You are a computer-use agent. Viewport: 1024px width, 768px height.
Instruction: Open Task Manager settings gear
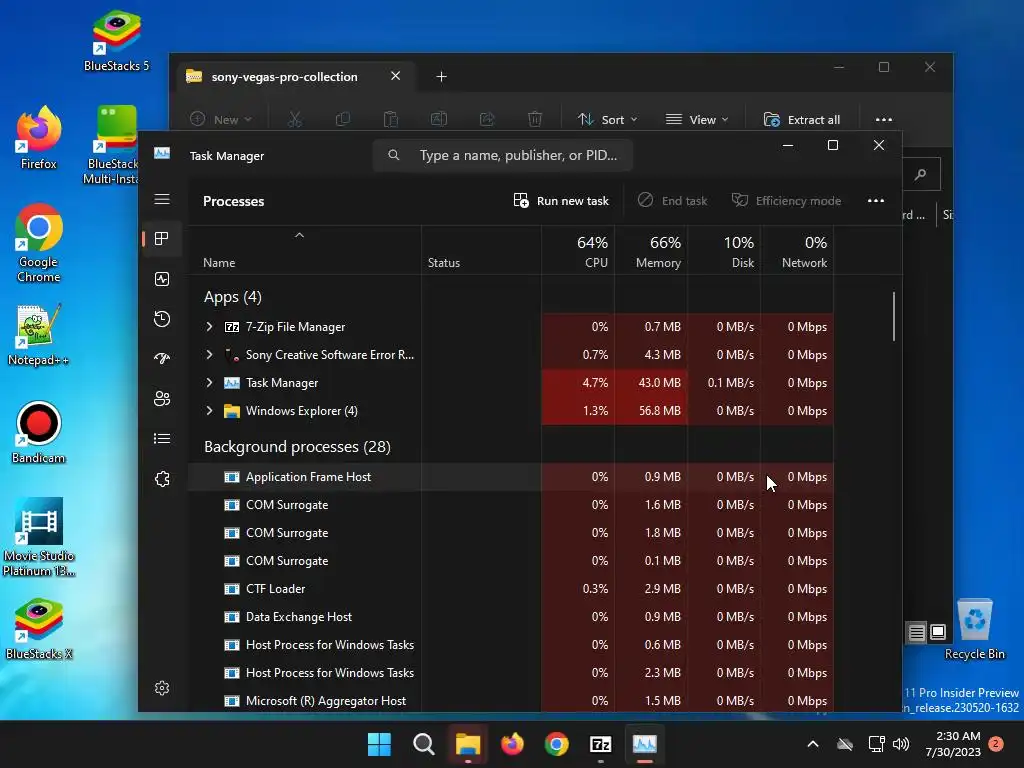click(x=162, y=688)
